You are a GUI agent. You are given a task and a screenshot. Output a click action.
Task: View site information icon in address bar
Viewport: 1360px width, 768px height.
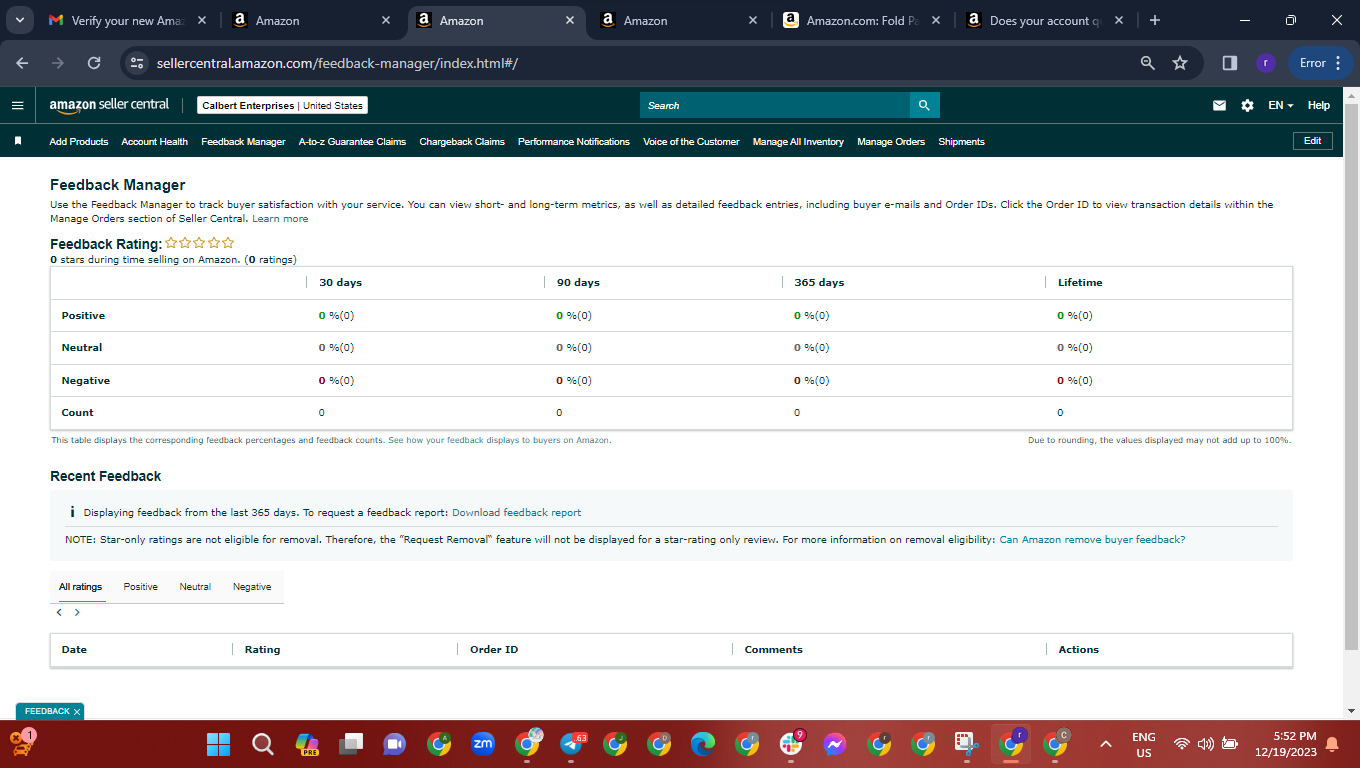click(137, 63)
